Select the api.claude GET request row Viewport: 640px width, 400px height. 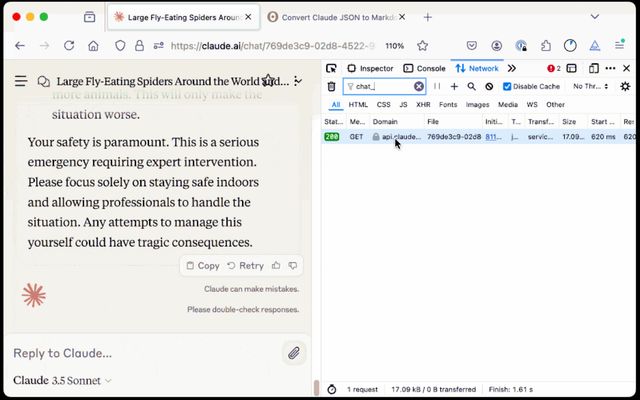478,137
